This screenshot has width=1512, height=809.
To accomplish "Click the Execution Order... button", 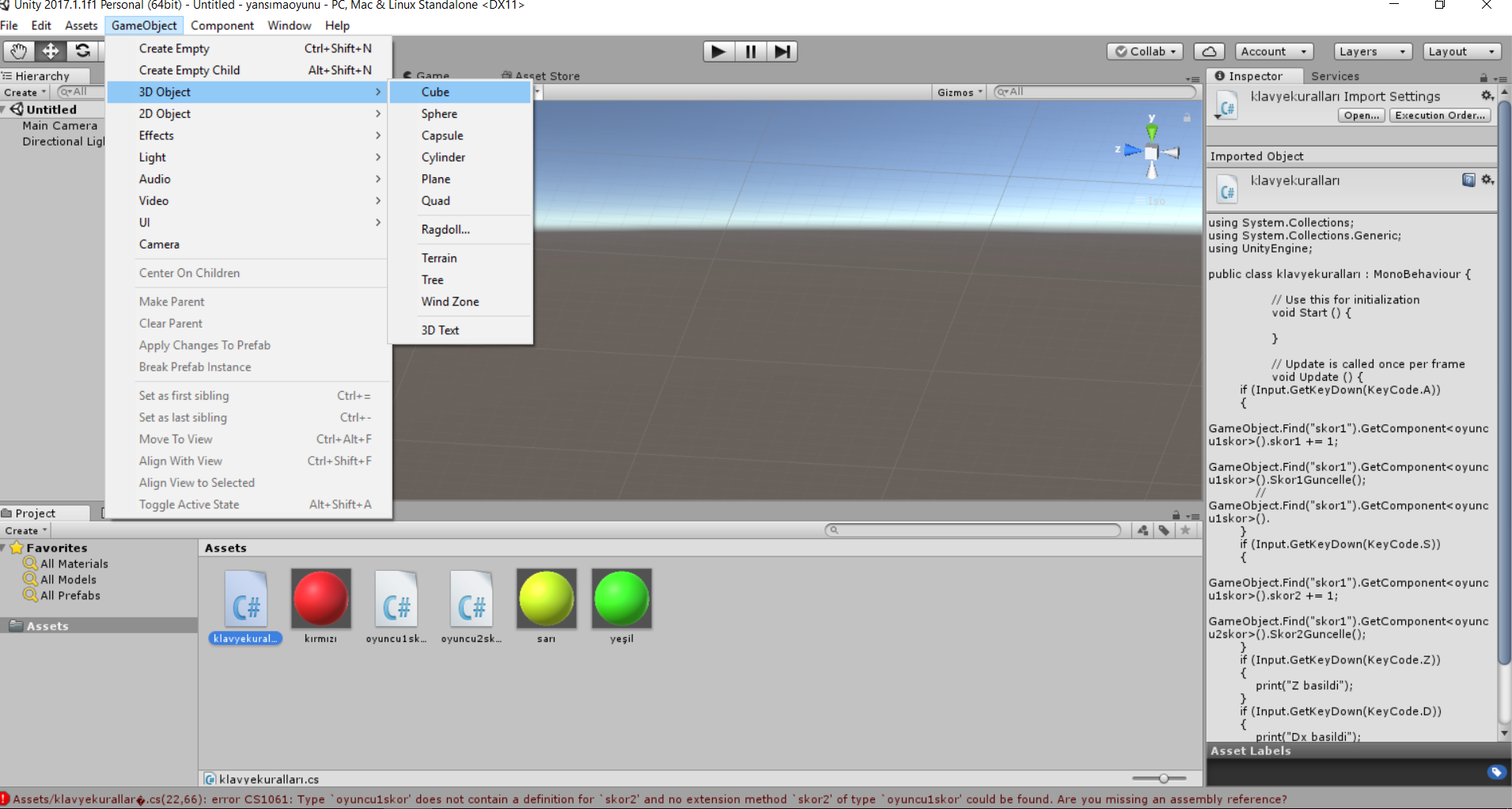I will point(1440,116).
